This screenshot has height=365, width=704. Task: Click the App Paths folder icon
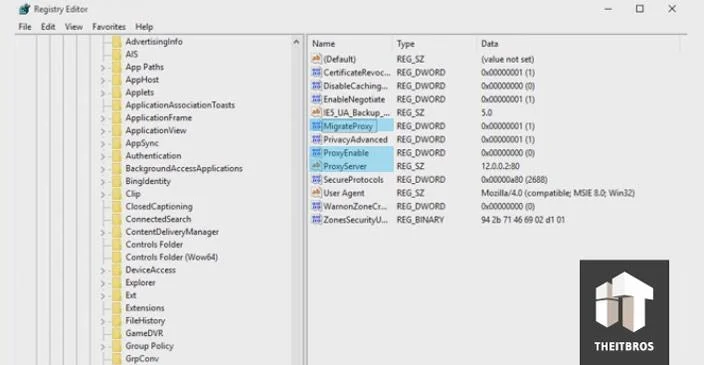click(117, 67)
